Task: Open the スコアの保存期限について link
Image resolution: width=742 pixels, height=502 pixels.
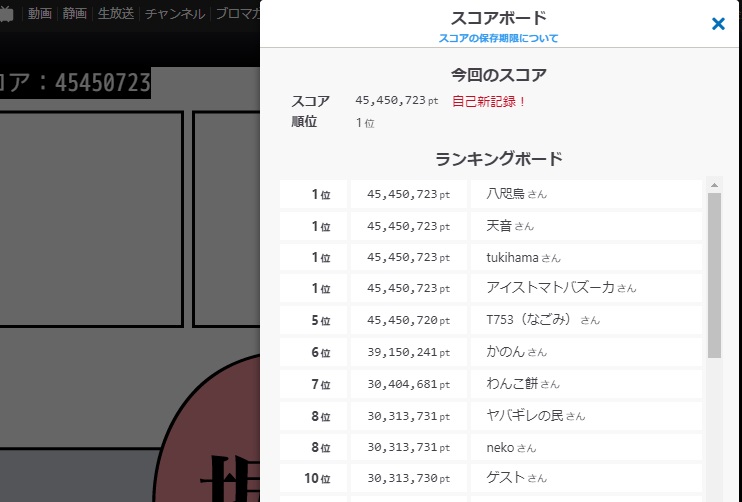Action: tap(498, 38)
